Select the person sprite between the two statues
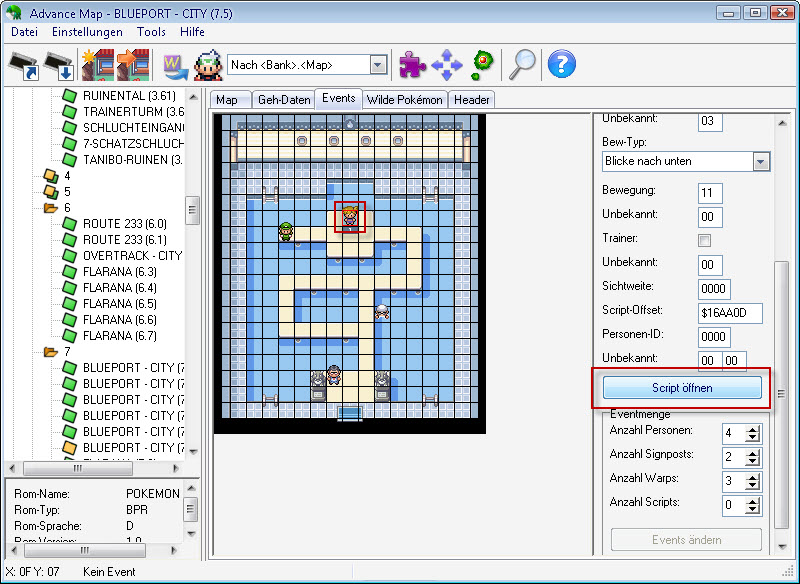Image resolution: width=800 pixels, height=584 pixels. tap(334, 374)
